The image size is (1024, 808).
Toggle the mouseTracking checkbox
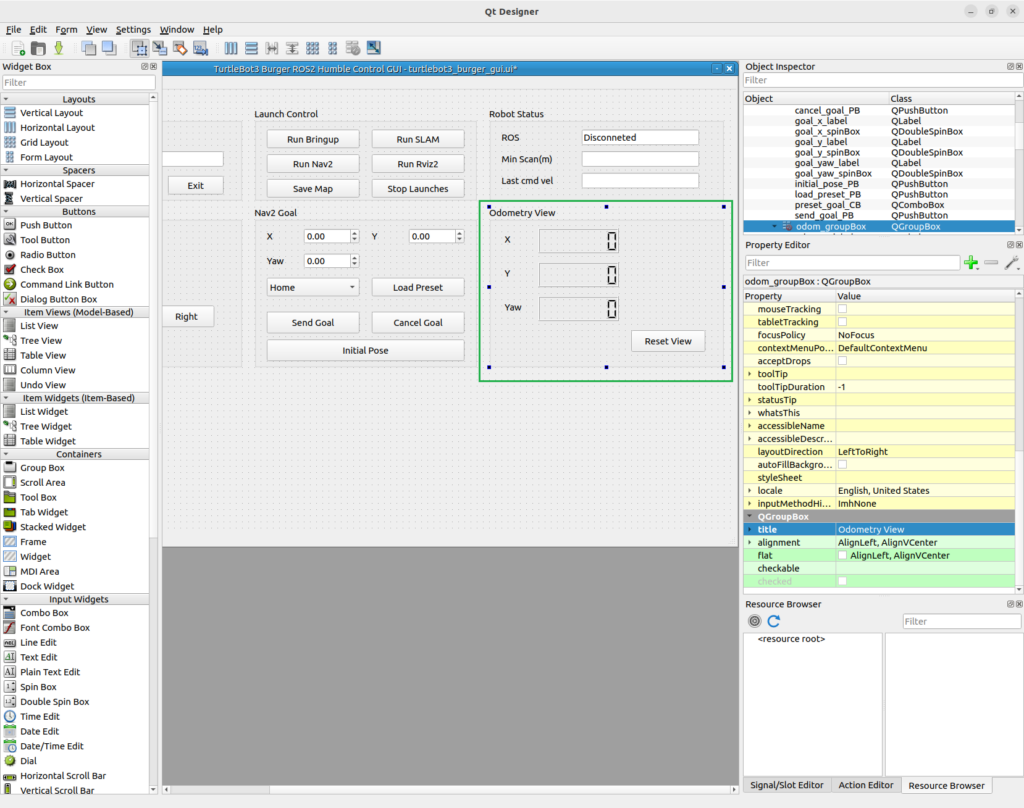point(842,309)
